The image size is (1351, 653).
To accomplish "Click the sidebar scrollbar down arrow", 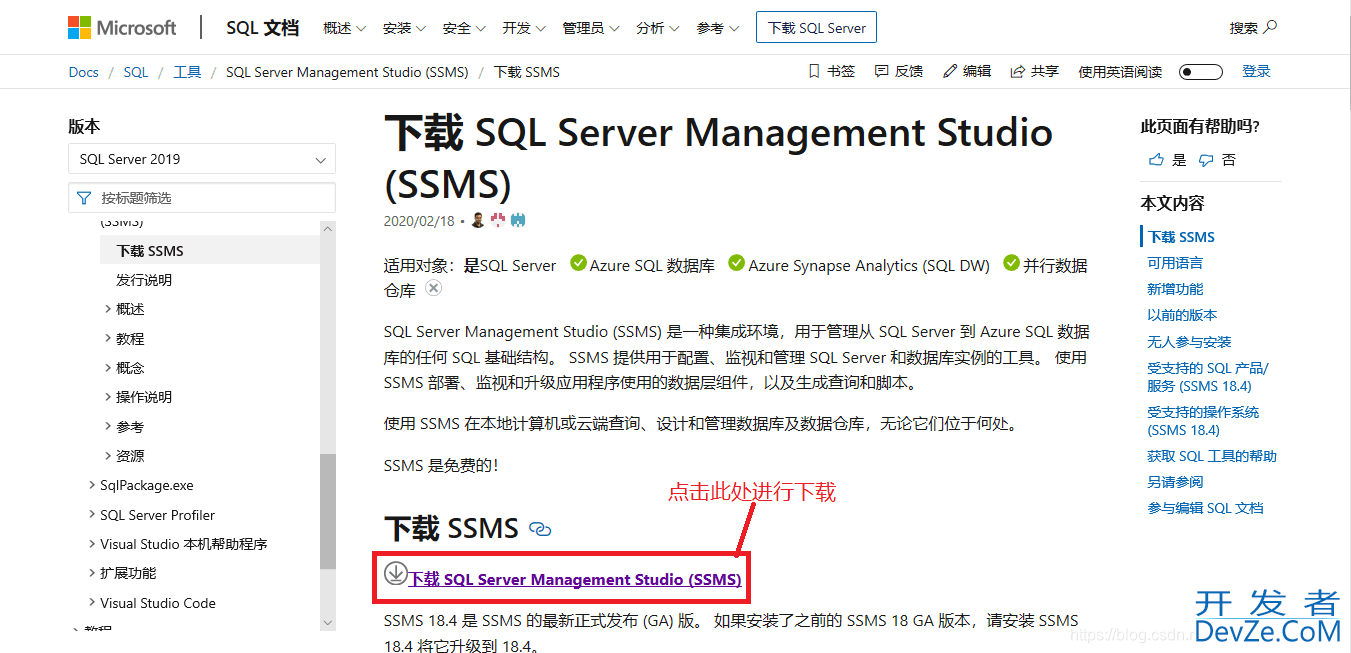I will (x=328, y=623).
